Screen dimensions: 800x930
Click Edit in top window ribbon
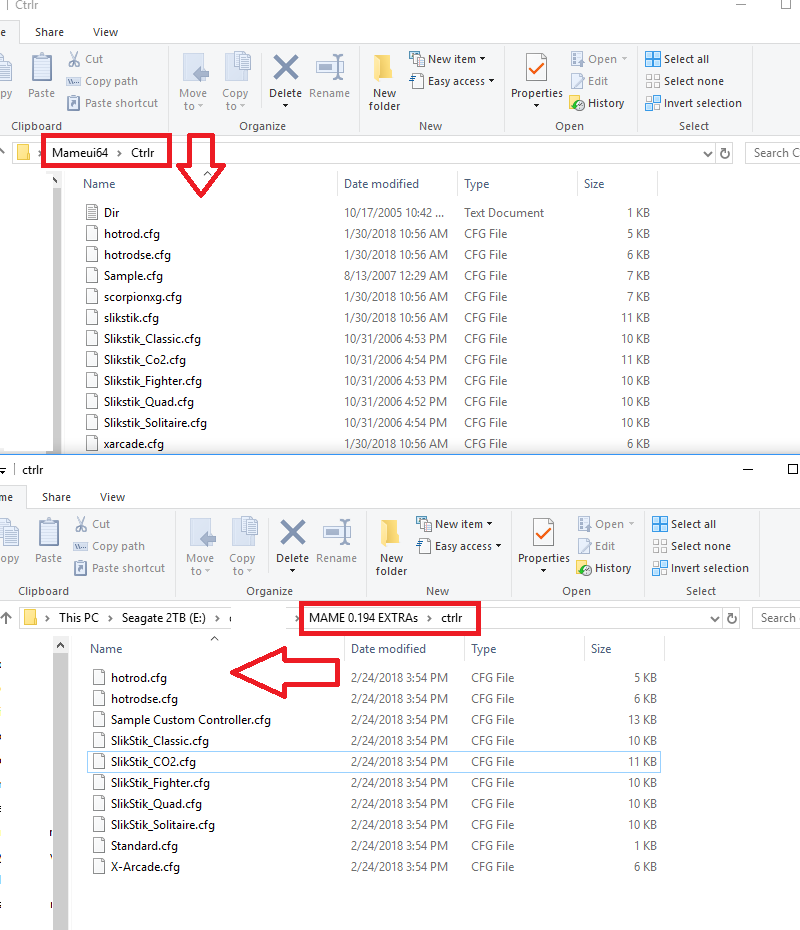[589, 81]
